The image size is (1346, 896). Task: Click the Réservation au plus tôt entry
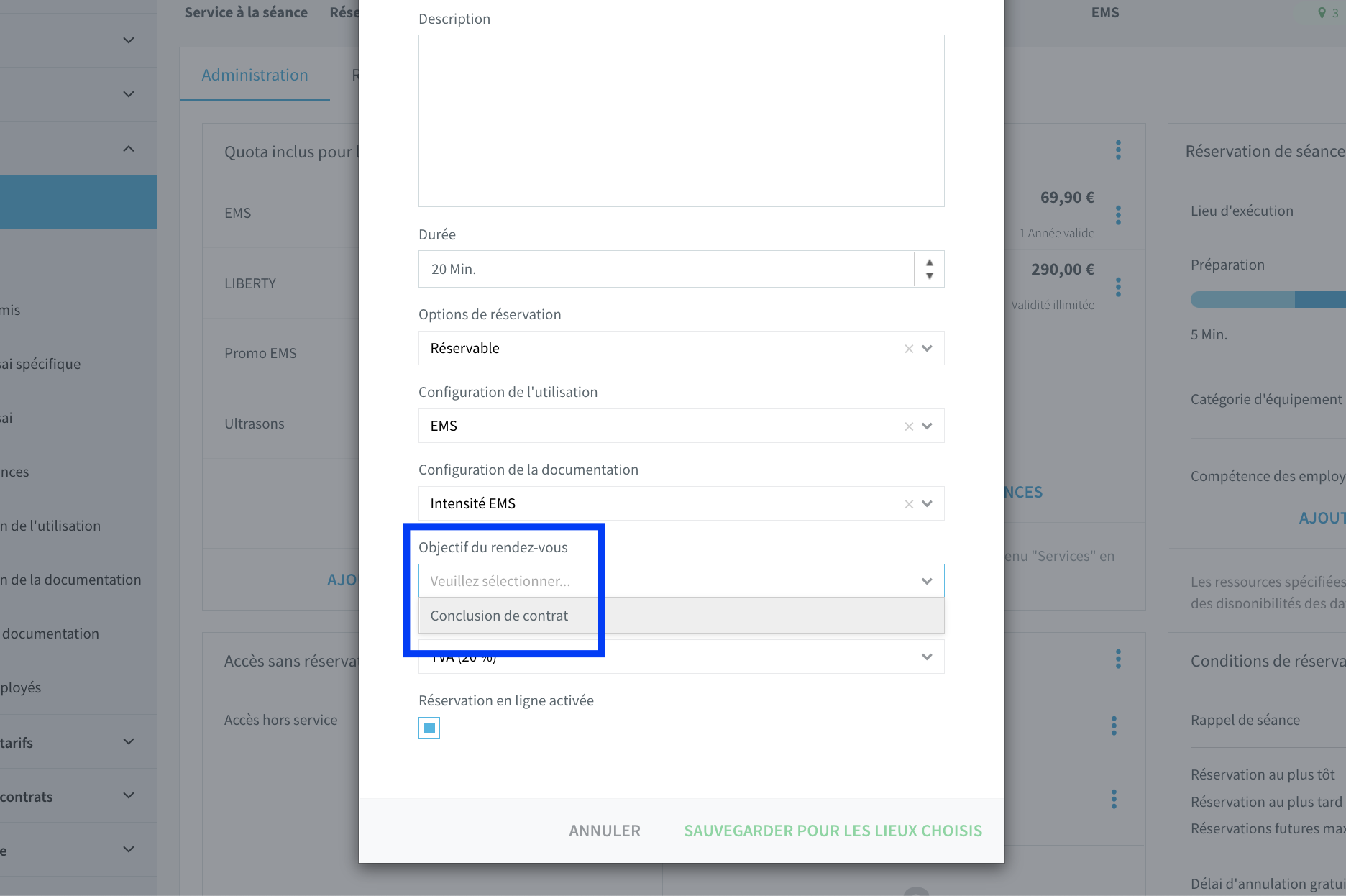tap(1263, 774)
